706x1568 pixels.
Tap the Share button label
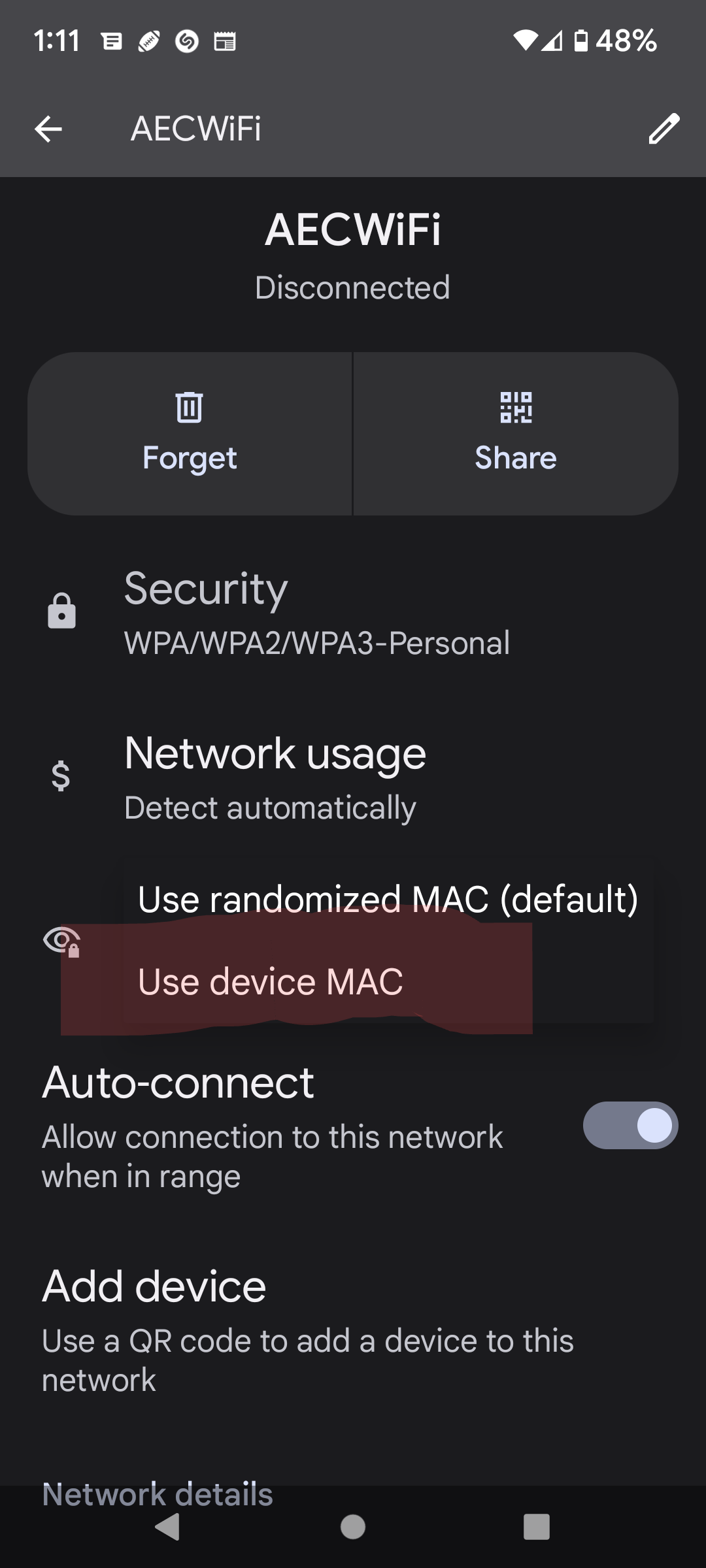(516, 457)
